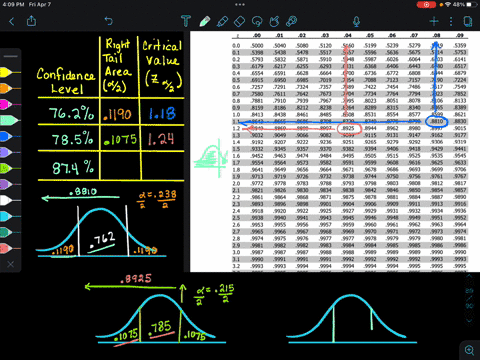The height and width of the screenshot is (360, 480).
Task: Select the Pen tool
Action: 204,21
